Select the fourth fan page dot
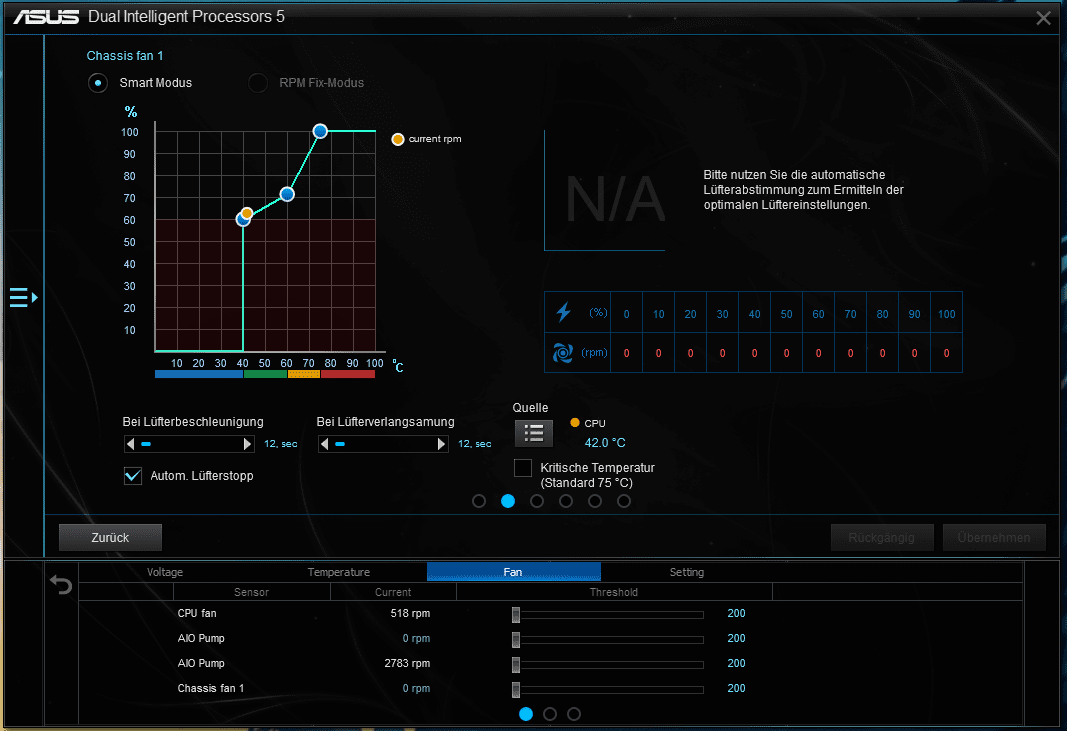1067x731 pixels. coord(565,501)
